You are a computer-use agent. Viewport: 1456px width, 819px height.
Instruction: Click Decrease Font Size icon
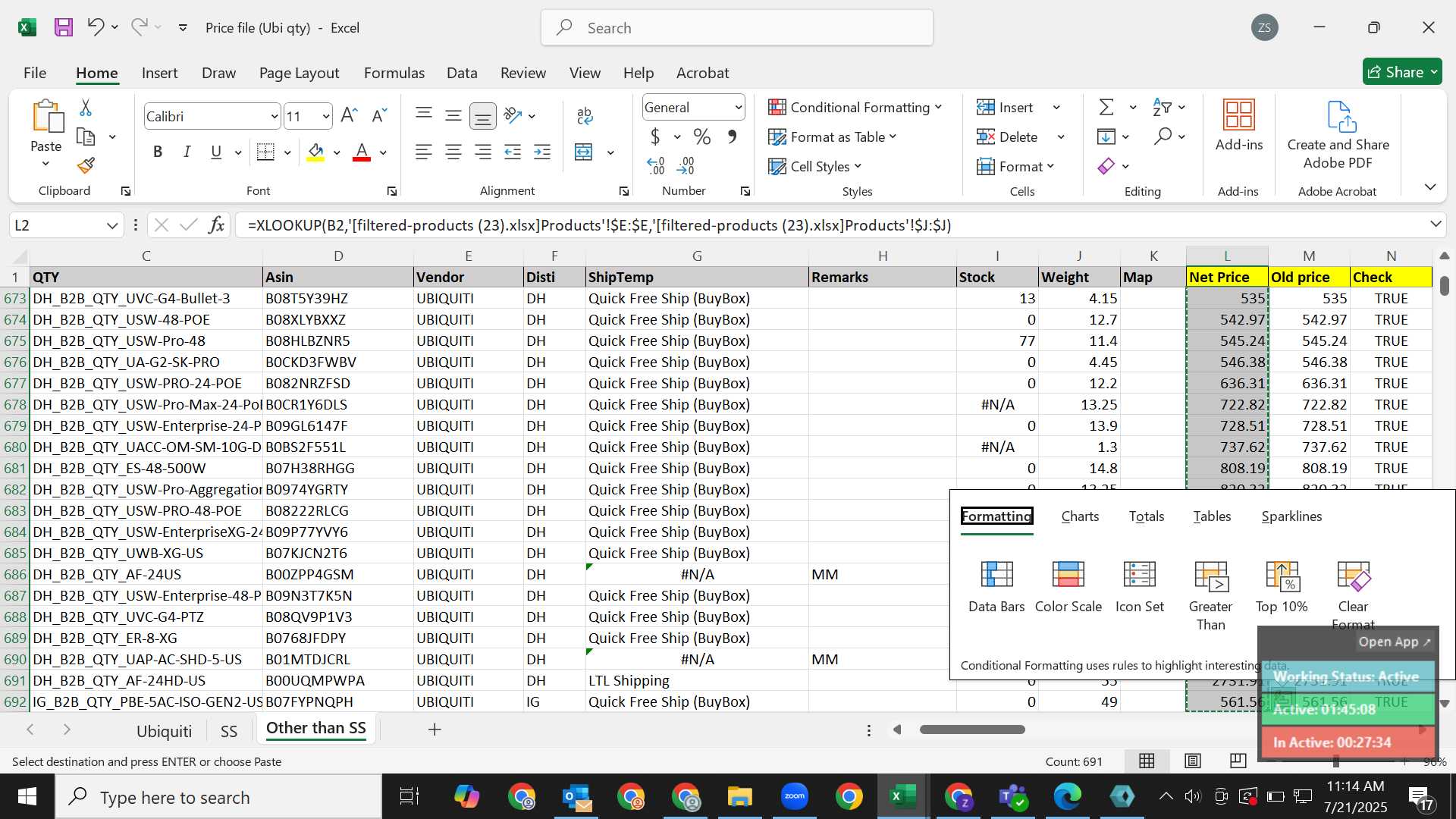379,116
